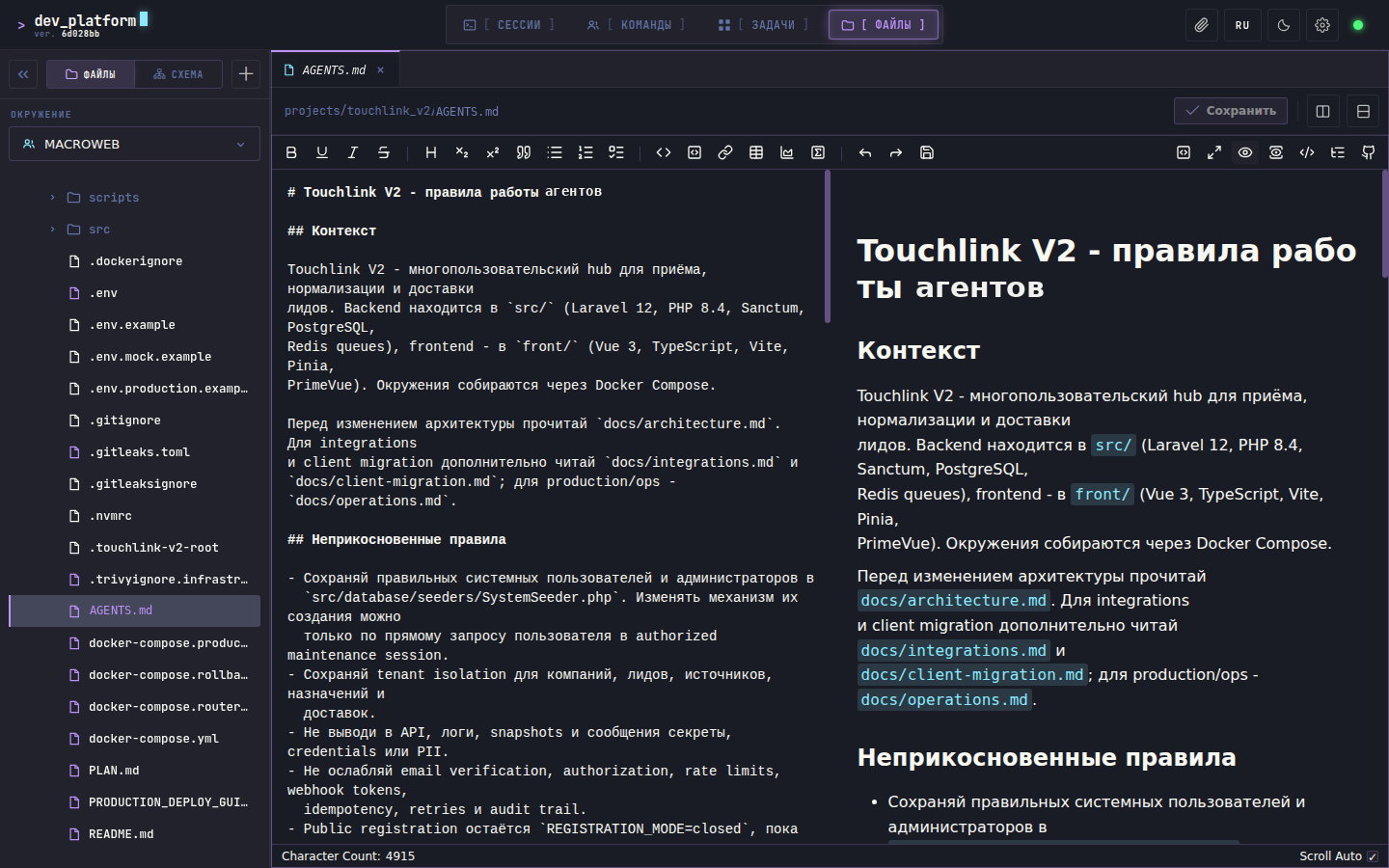Open the ФАЙЛЫ top navigation tab

coord(884,25)
